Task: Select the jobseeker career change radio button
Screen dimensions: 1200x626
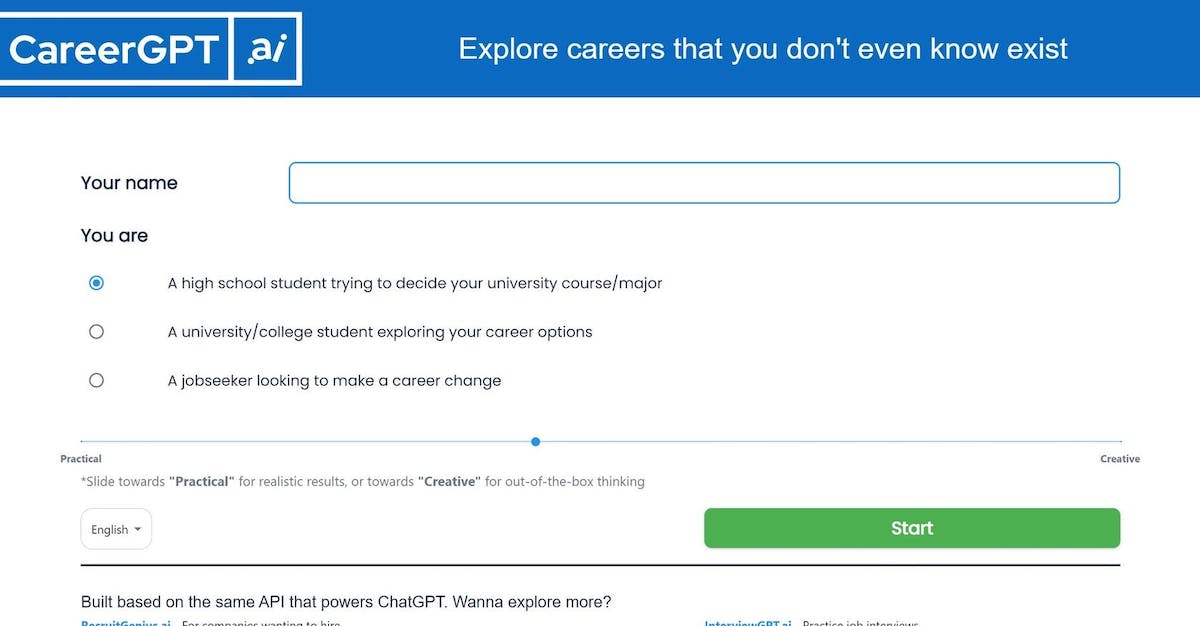Action: tap(96, 380)
